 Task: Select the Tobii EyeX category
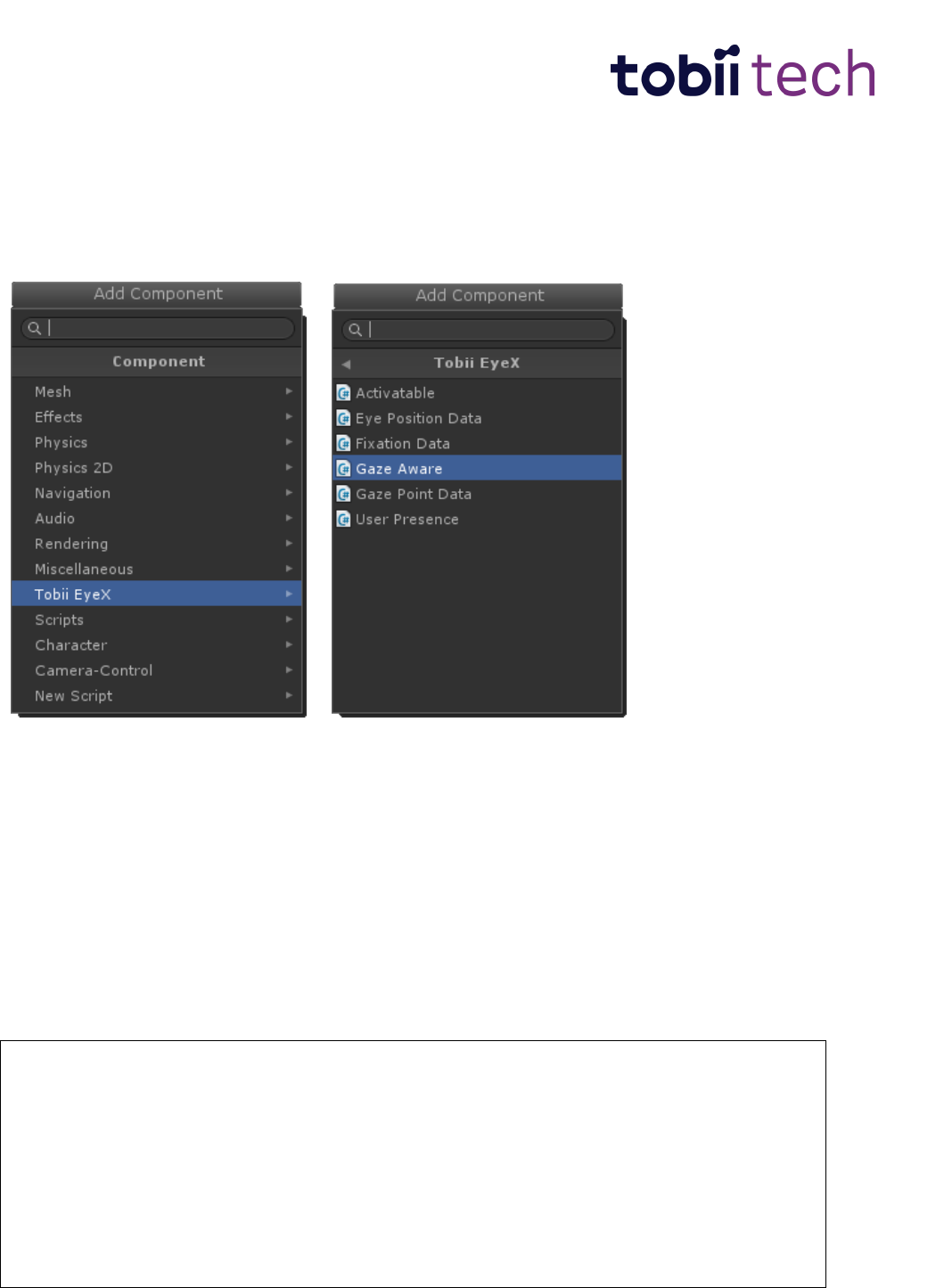point(157,594)
